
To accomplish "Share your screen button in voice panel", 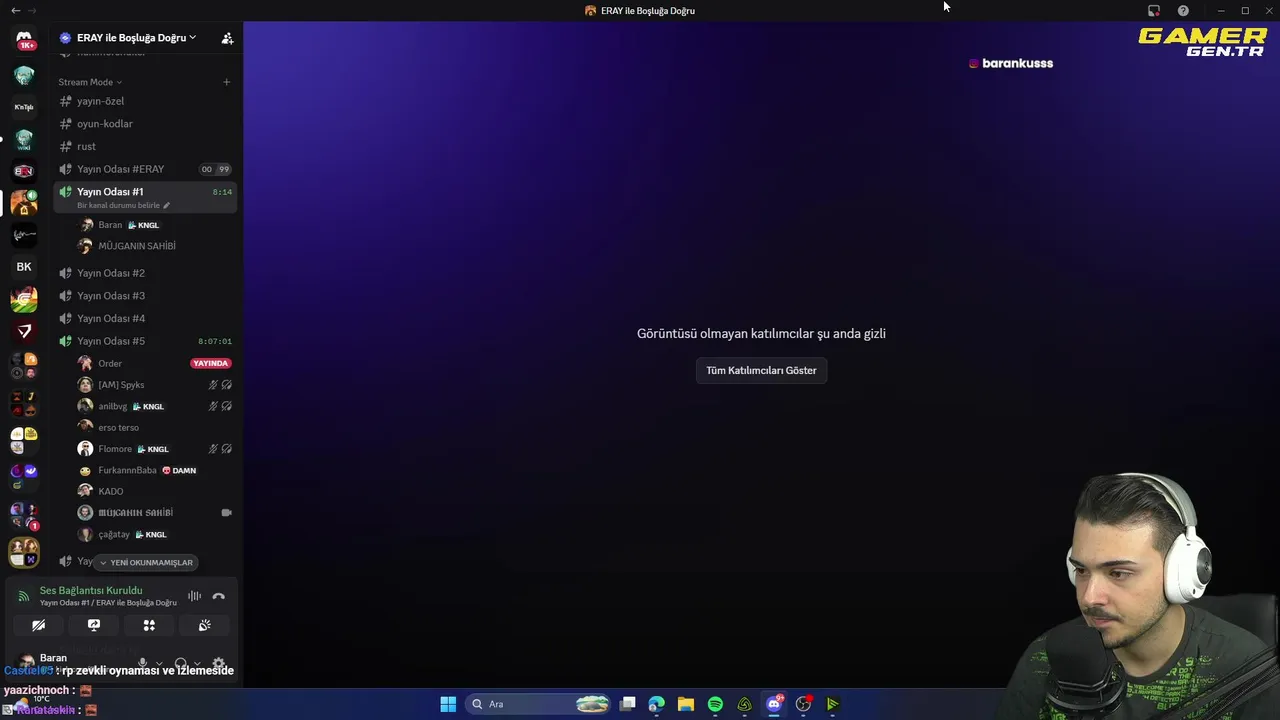I will pos(94,625).
